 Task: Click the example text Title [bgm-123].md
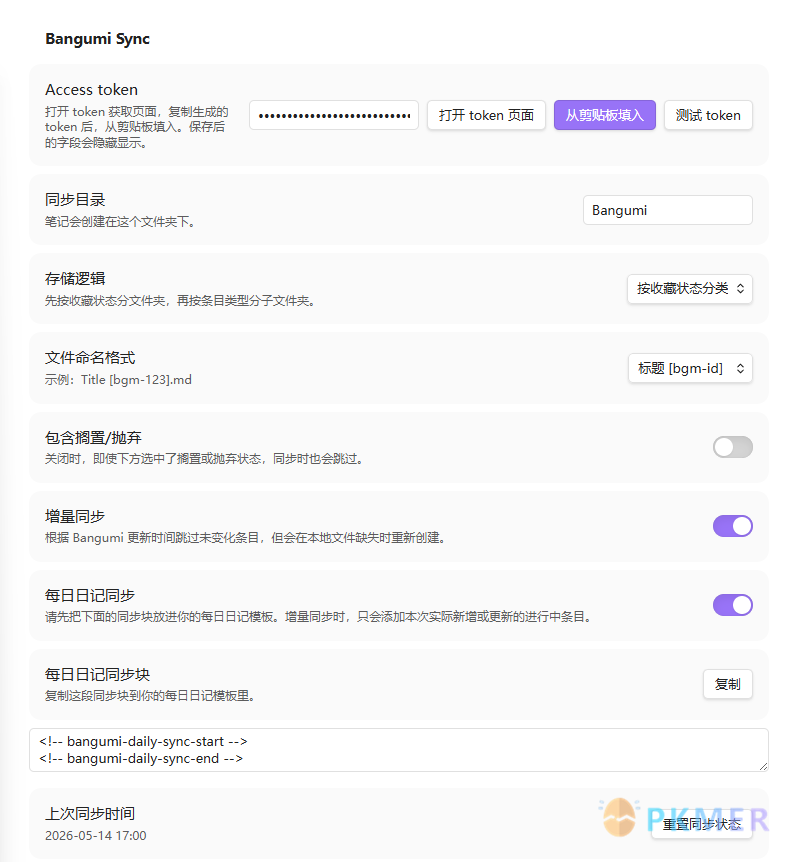pyautogui.click(x=136, y=380)
